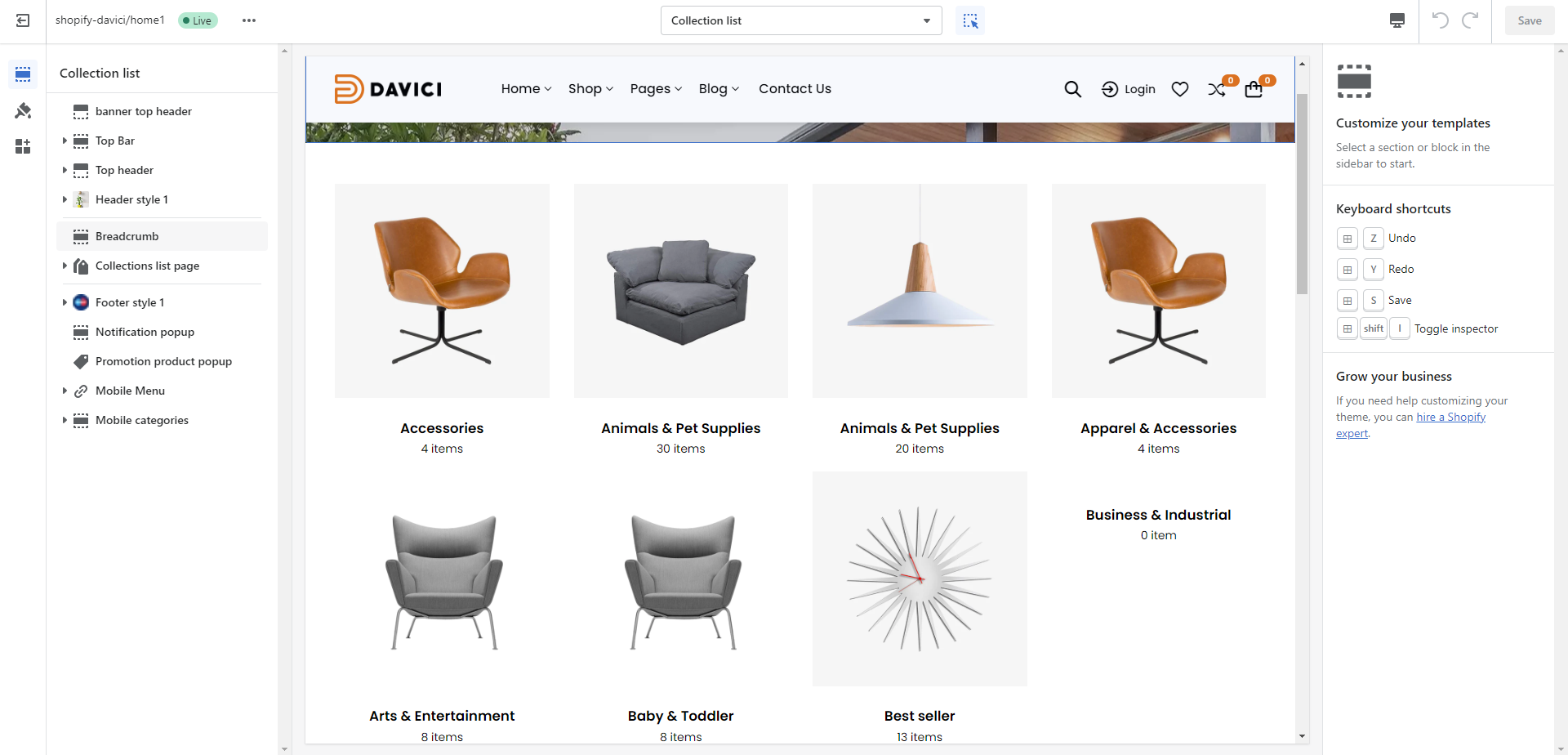The width and height of the screenshot is (1568, 755).
Task: Open the Shop menu in navigation
Action: pos(590,89)
